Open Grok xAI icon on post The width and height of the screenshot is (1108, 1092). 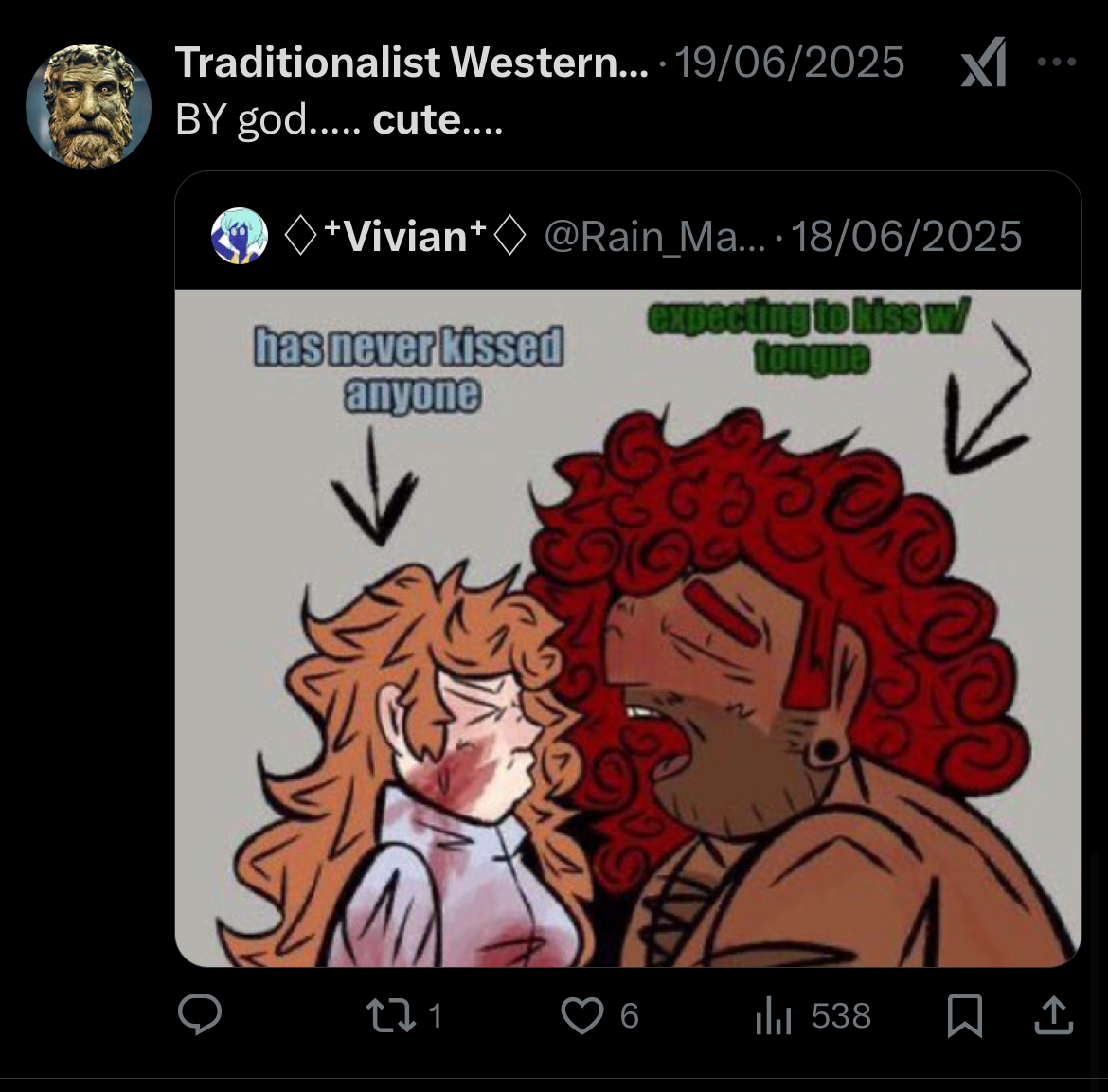click(x=984, y=63)
